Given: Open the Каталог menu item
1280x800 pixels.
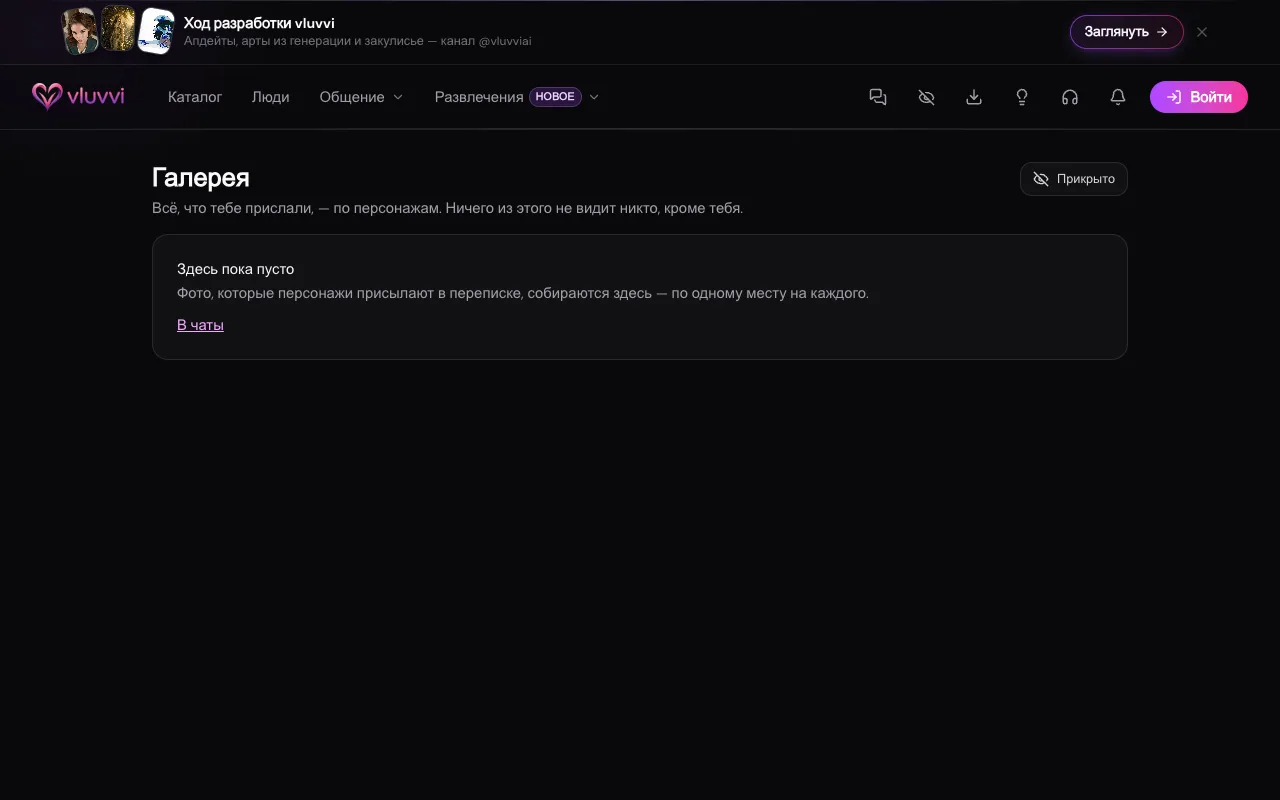Looking at the screenshot, I should [x=195, y=97].
